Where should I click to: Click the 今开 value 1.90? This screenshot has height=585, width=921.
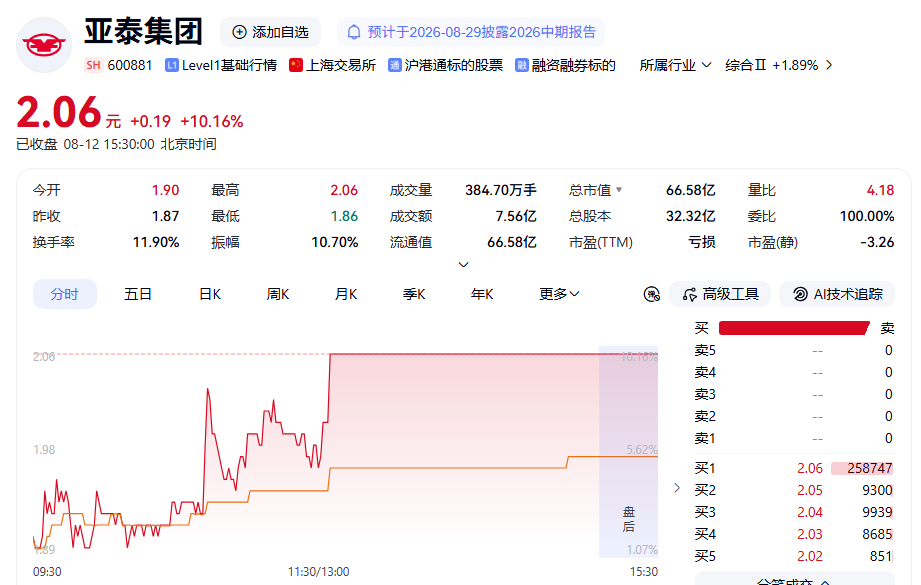click(x=166, y=190)
